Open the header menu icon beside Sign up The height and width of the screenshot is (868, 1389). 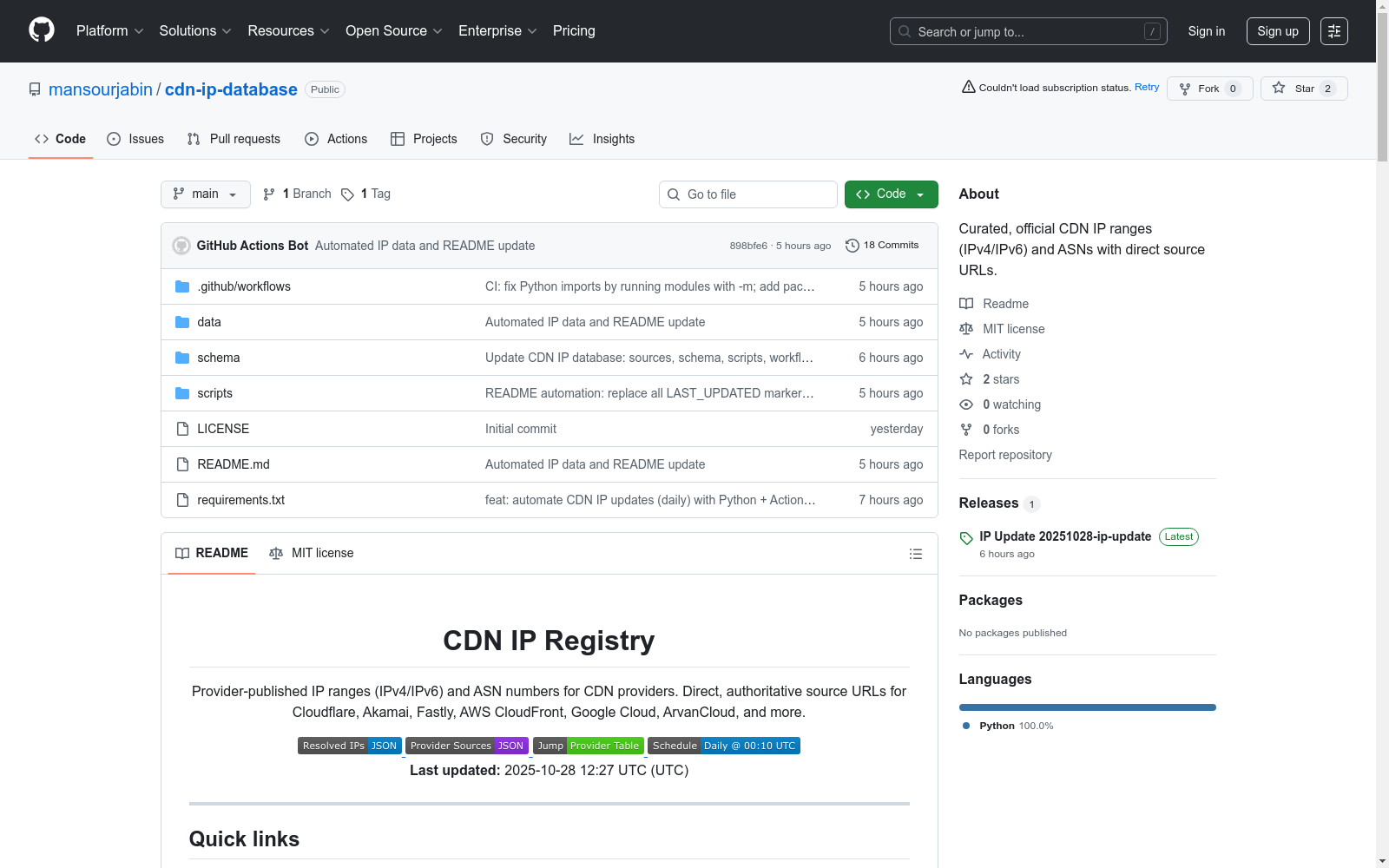[x=1334, y=31]
